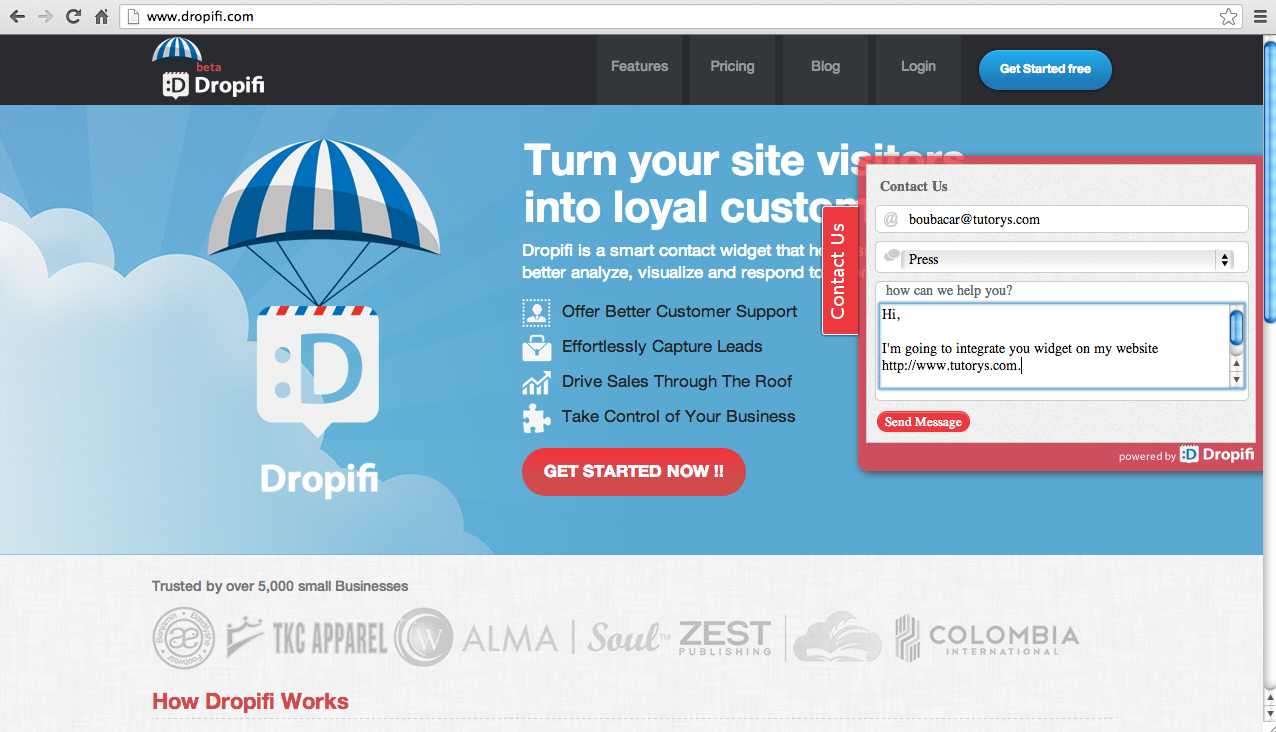The width and height of the screenshot is (1276, 732).
Task: Click the How Dropifi Works heading
Action: point(250,701)
